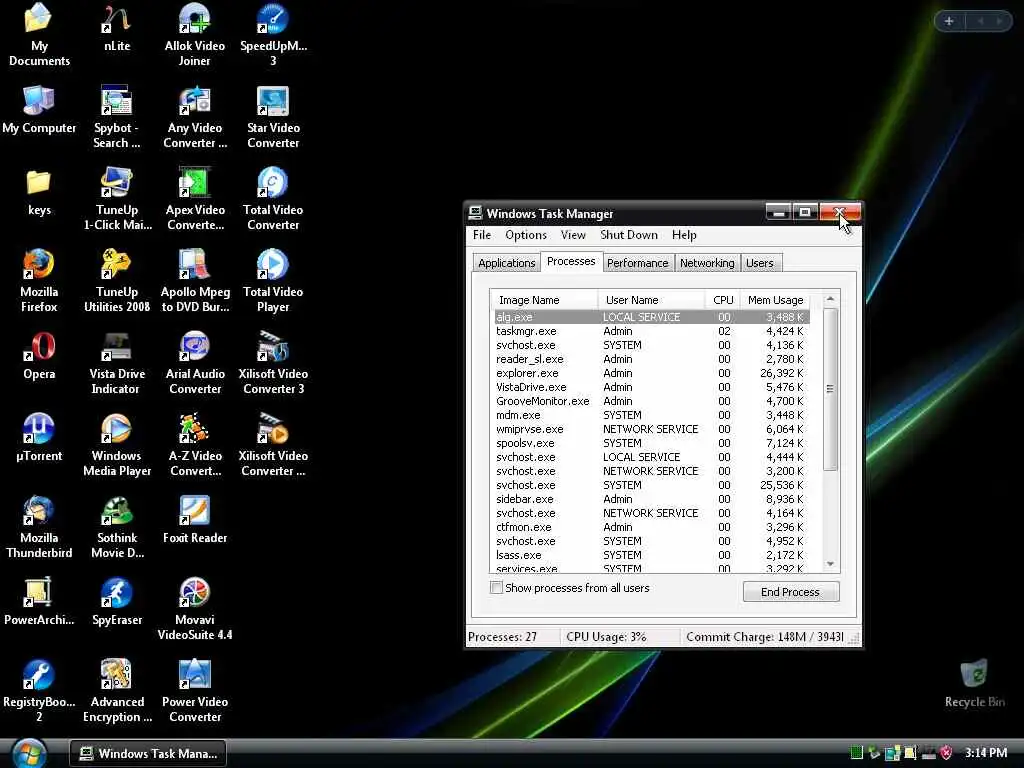Viewport: 1024px width, 768px height.
Task: Open the View menu
Action: pyautogui.click(x=573, y=235)
